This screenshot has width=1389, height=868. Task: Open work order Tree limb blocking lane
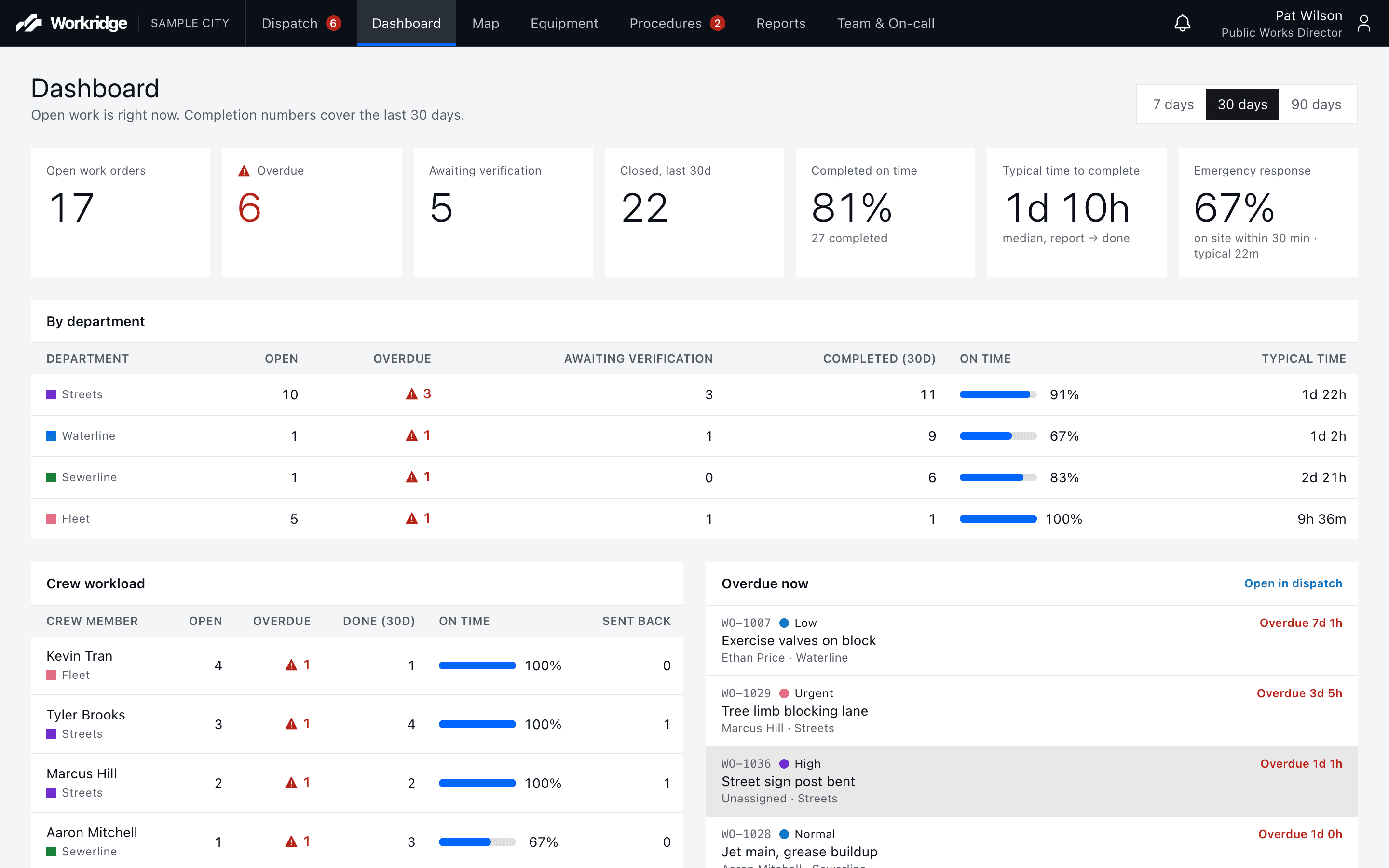click(1032, 711)
